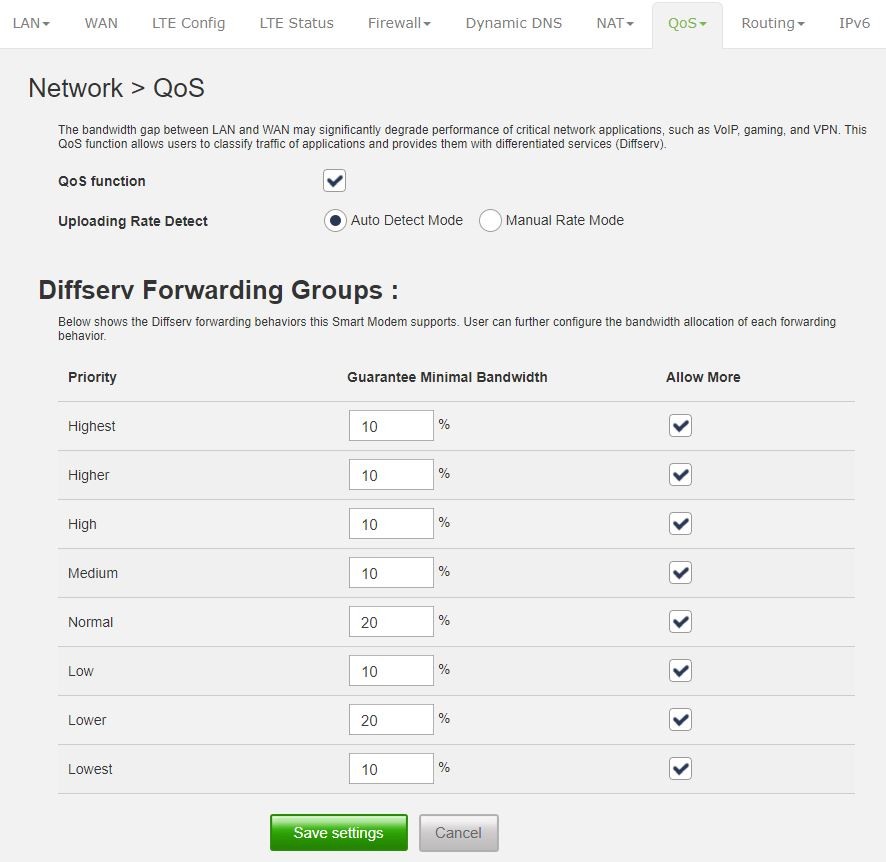This screenshot has width=886, height=862.
Task: Click the Low bandwidth percentage field
Action: (x=391, y=671)
